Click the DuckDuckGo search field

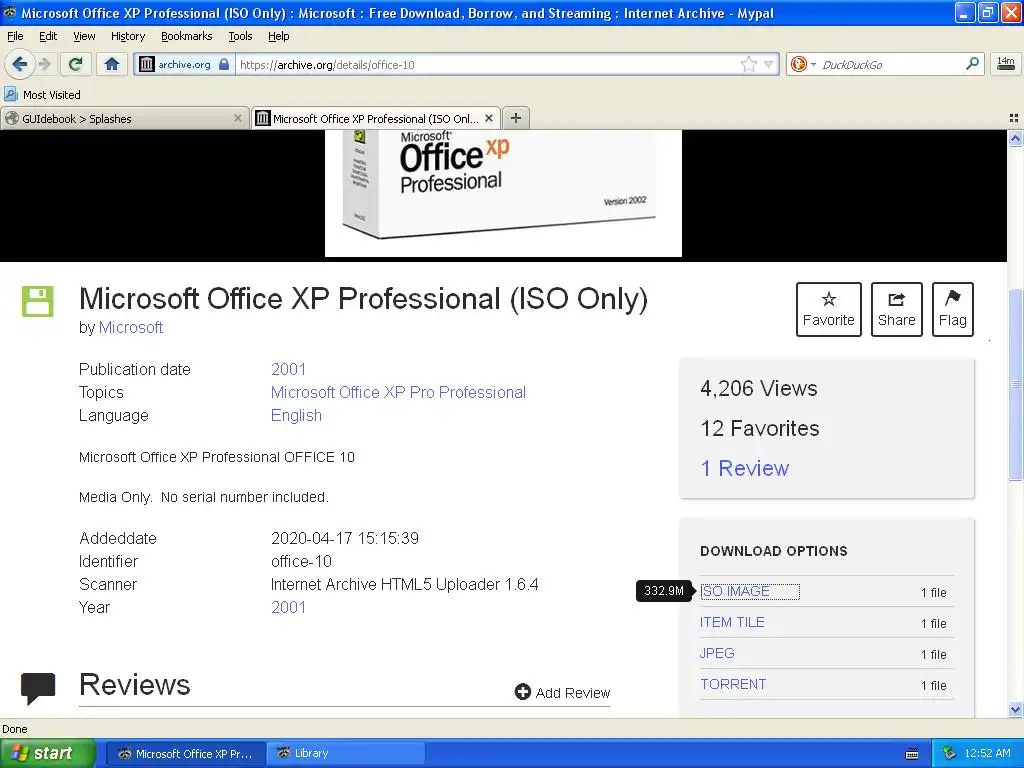point(891,64)
